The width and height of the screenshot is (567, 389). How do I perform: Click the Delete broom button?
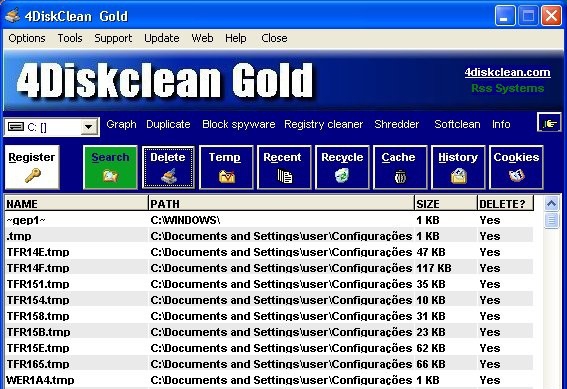168,167
